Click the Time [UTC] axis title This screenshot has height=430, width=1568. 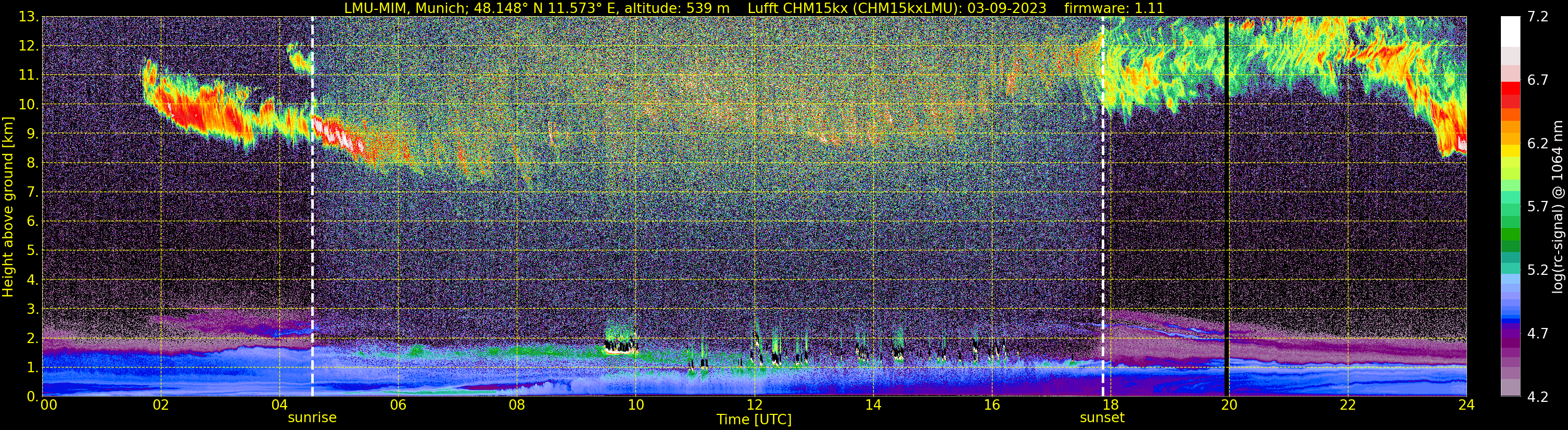[x=754, y=420]
